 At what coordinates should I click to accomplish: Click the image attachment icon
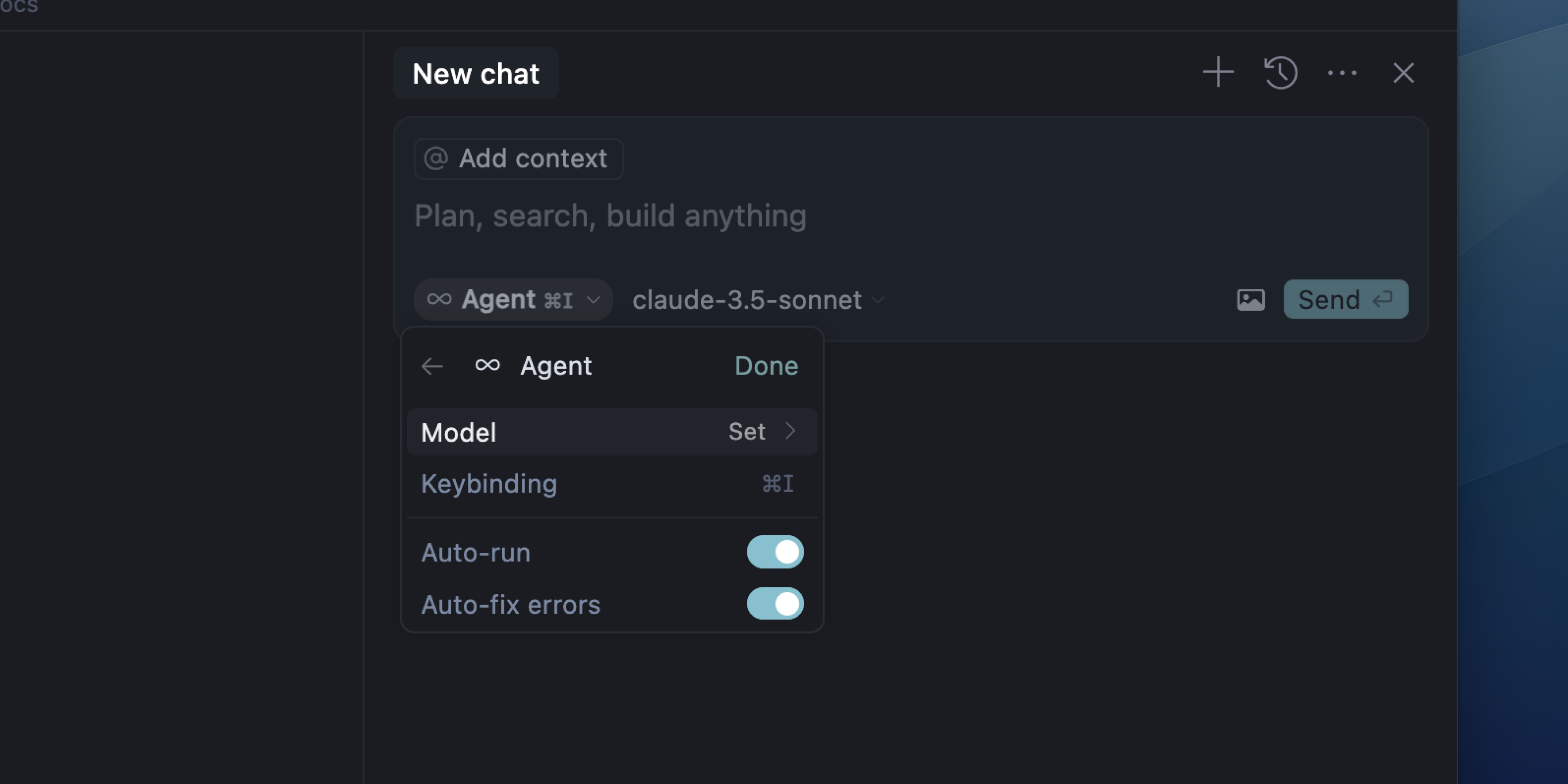click(1251, 300)
